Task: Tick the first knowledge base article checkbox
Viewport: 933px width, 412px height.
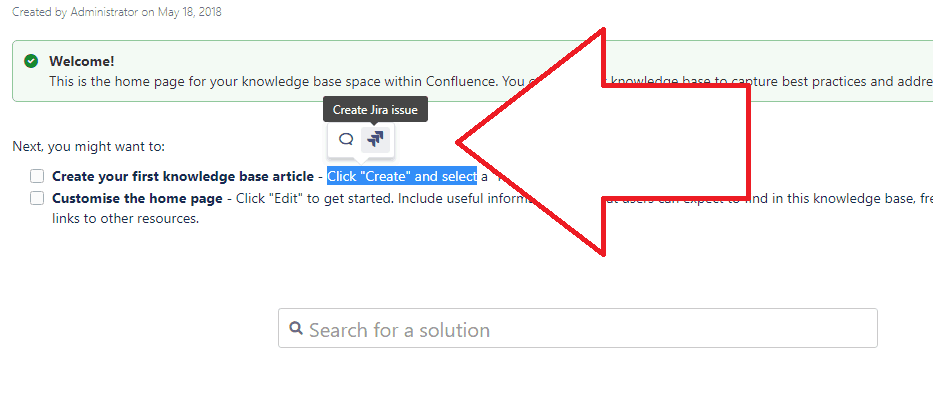Action: pos(37,176)
